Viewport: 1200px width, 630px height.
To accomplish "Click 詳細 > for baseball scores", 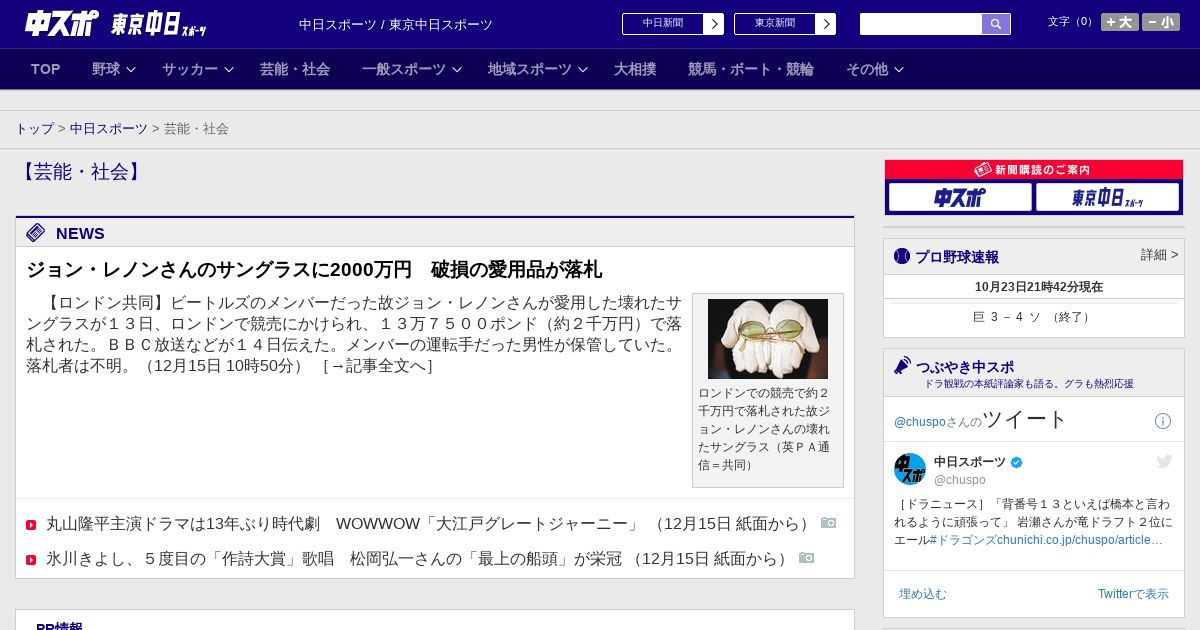I will point(1160,255).
